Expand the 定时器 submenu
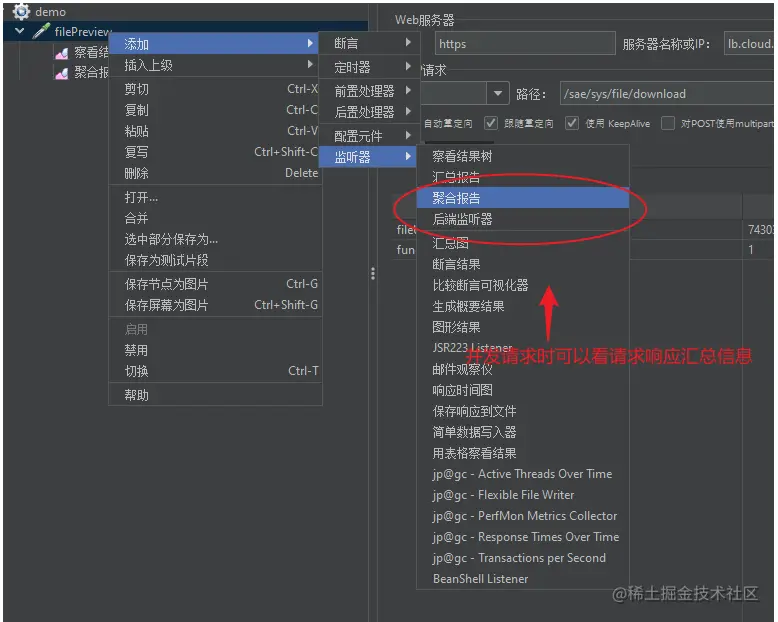Screen dimensions: 778x622 point(370,67)
